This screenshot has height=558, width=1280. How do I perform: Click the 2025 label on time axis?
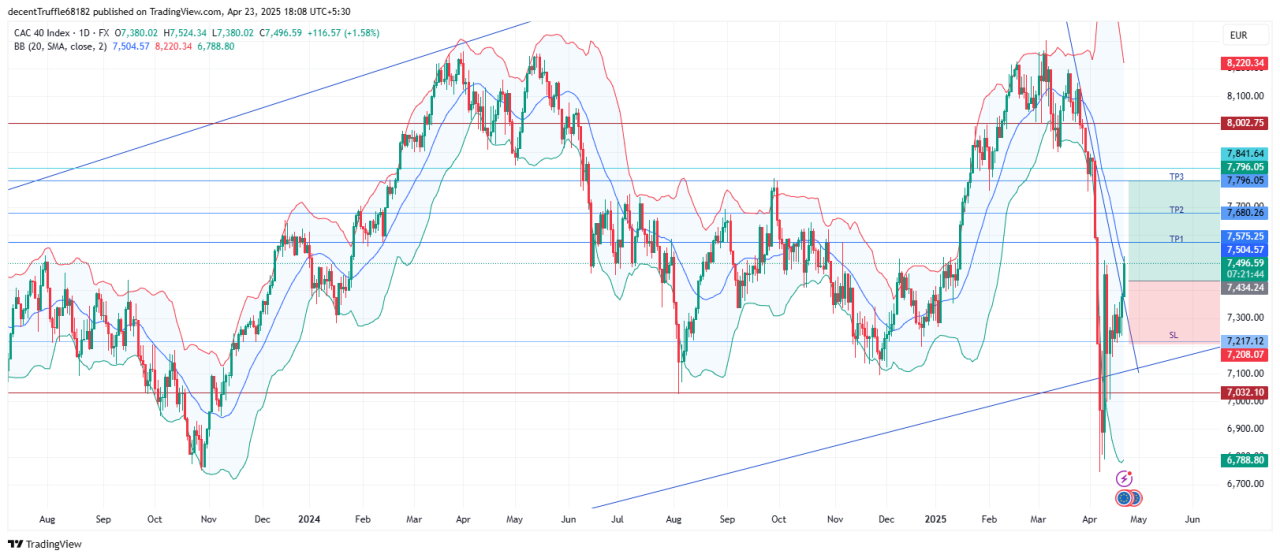[x=935, y=520]
